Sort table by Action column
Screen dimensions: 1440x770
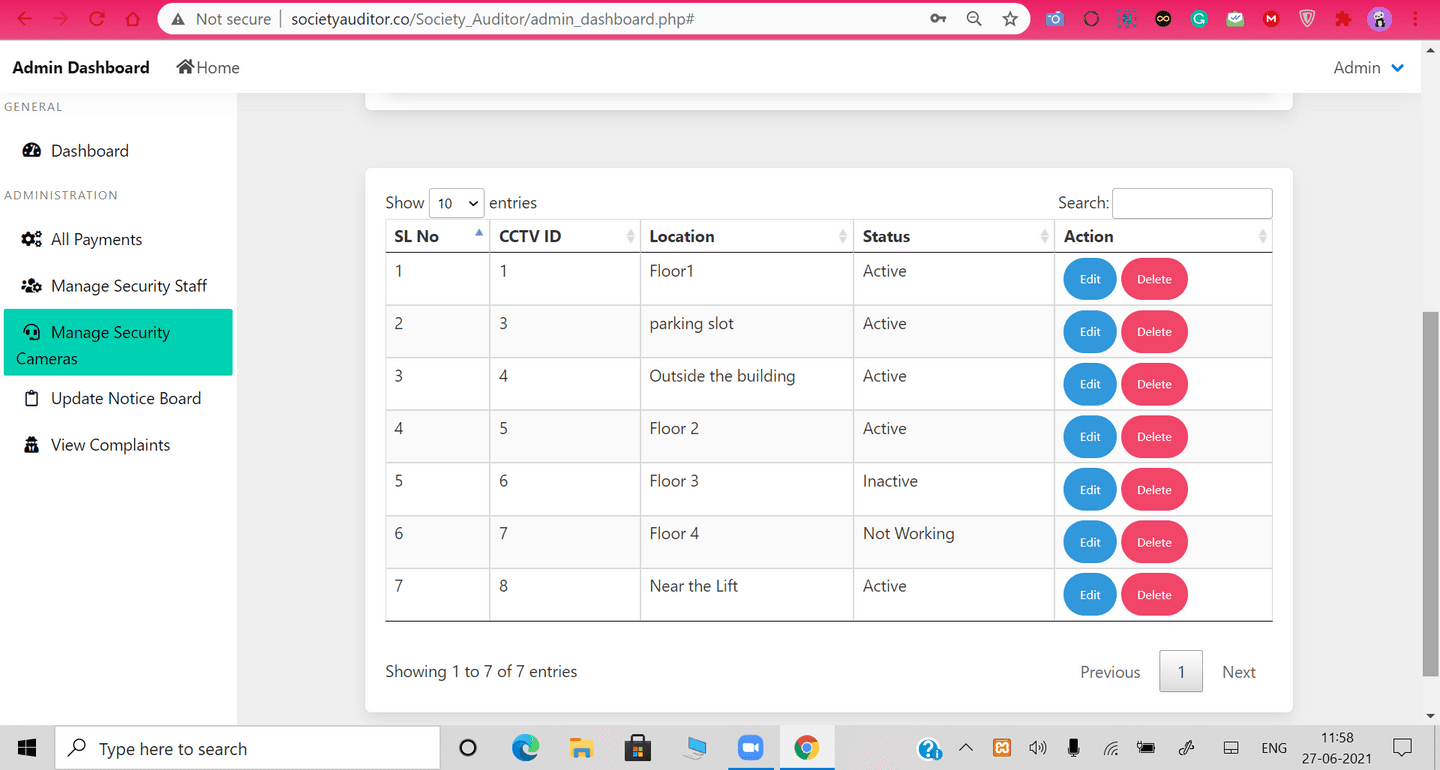tap(1164, 236)
